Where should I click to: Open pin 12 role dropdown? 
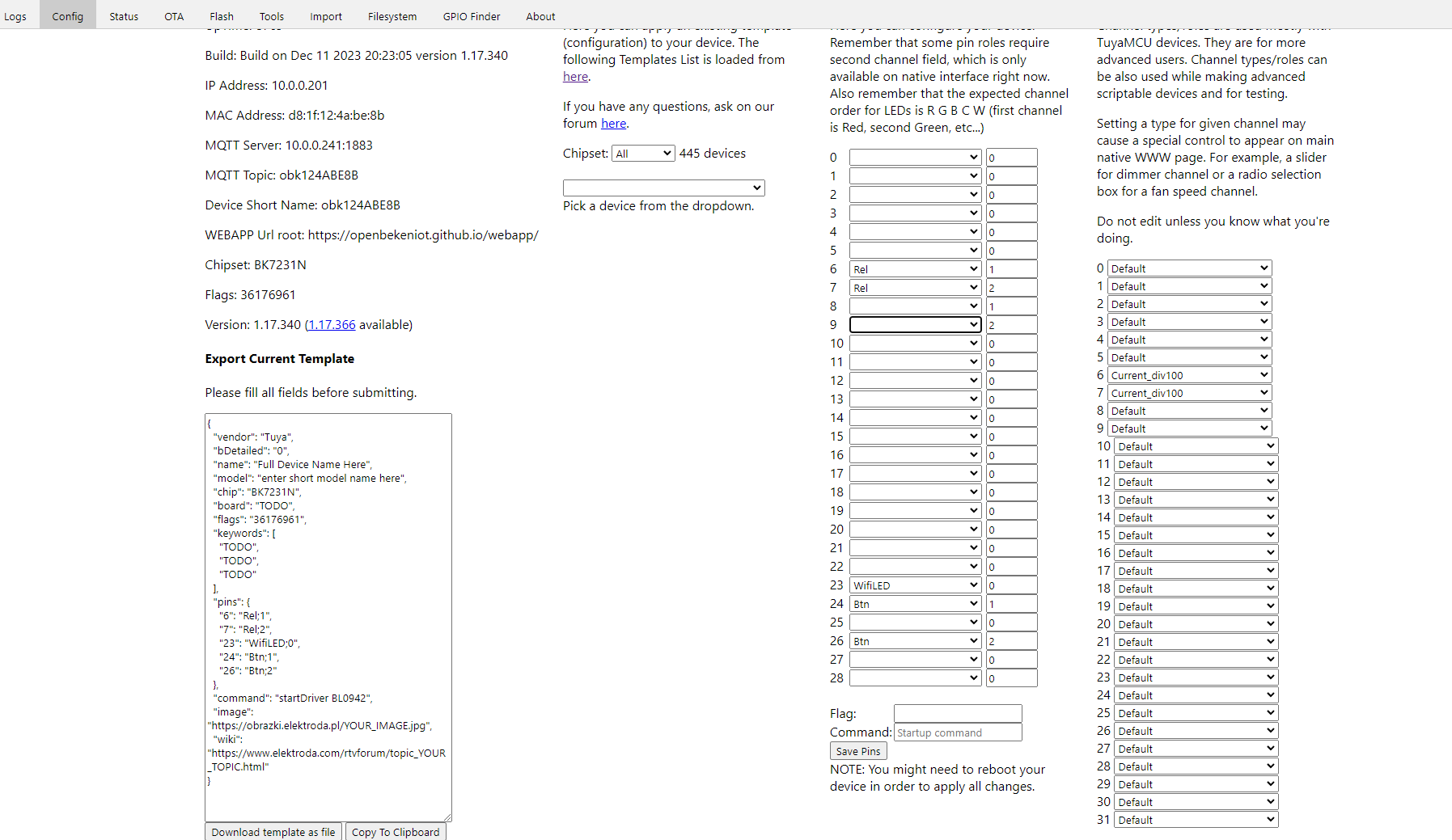click(x=916, y=381)
